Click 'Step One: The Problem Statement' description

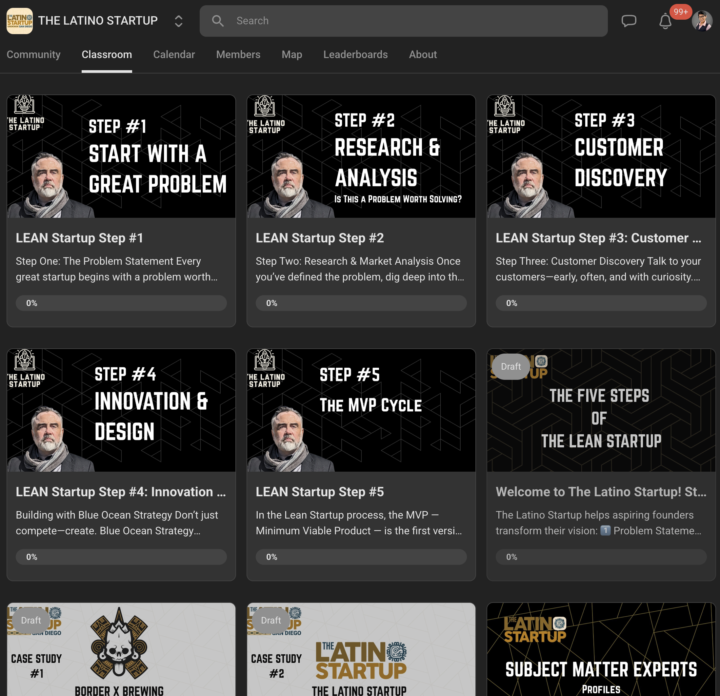click(117, 269)
